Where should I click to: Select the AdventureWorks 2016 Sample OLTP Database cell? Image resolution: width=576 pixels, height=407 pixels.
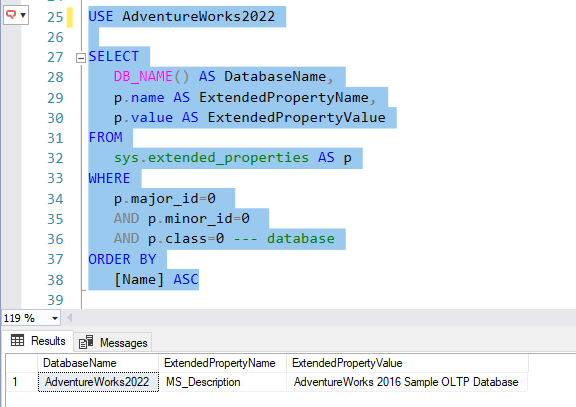(407, 382)
